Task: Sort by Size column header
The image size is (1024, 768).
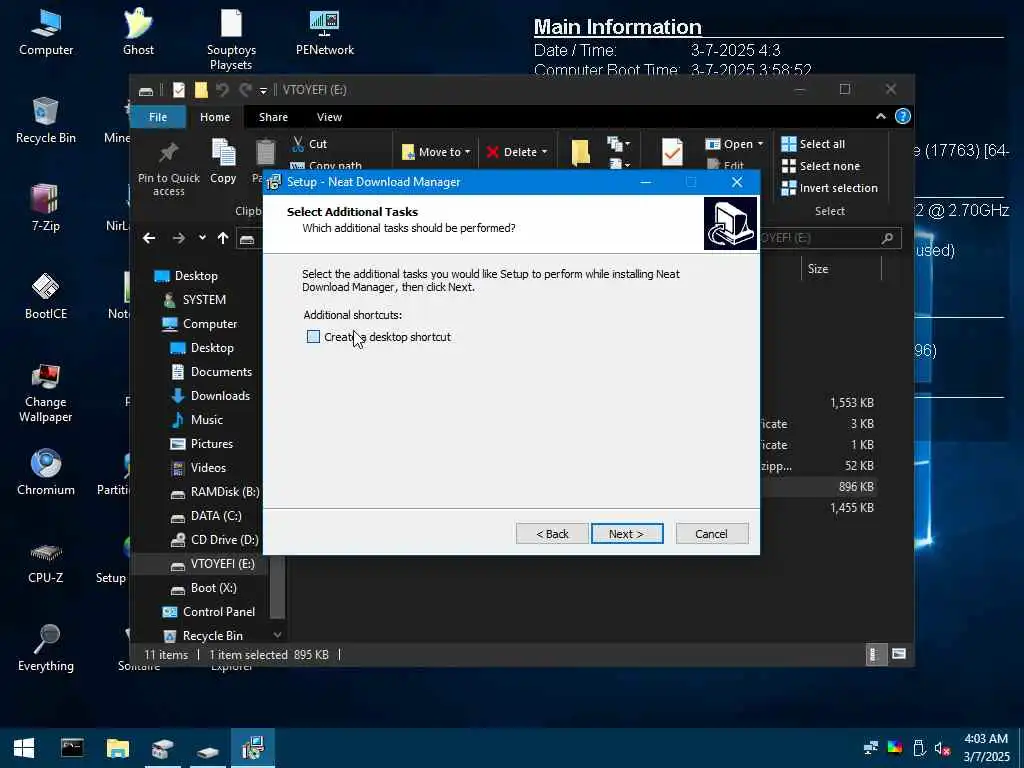Action: click(841, 268)
